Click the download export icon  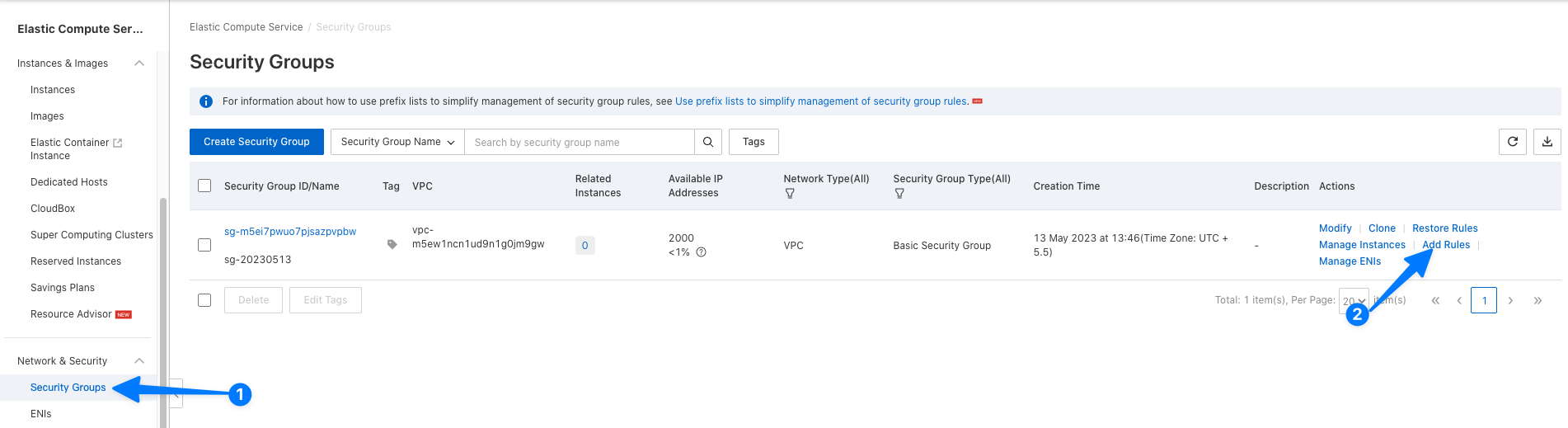tap(1547, 142)
